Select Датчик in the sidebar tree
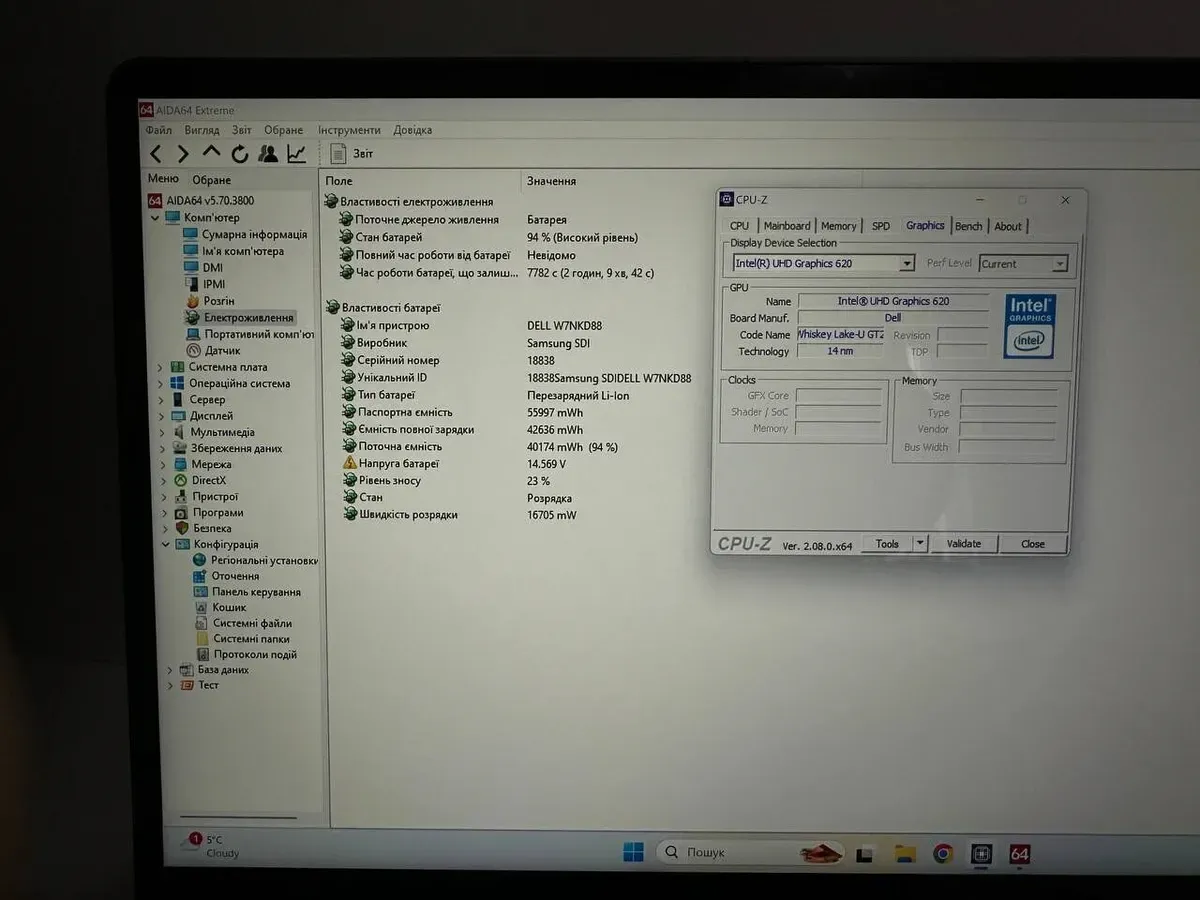The image size is (1200, 900). pyautogui.click(x=222, y=351)
